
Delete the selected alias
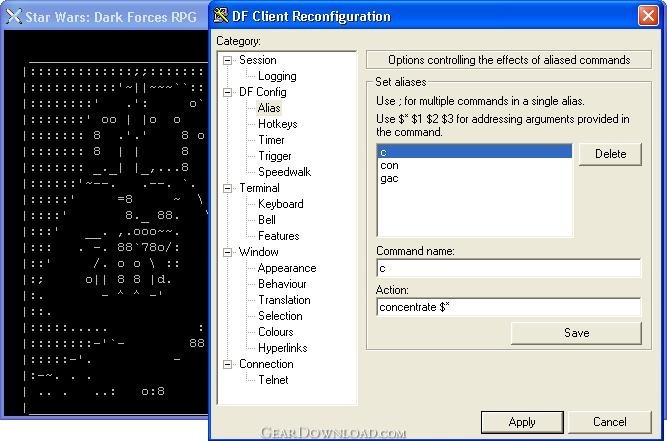610,154
